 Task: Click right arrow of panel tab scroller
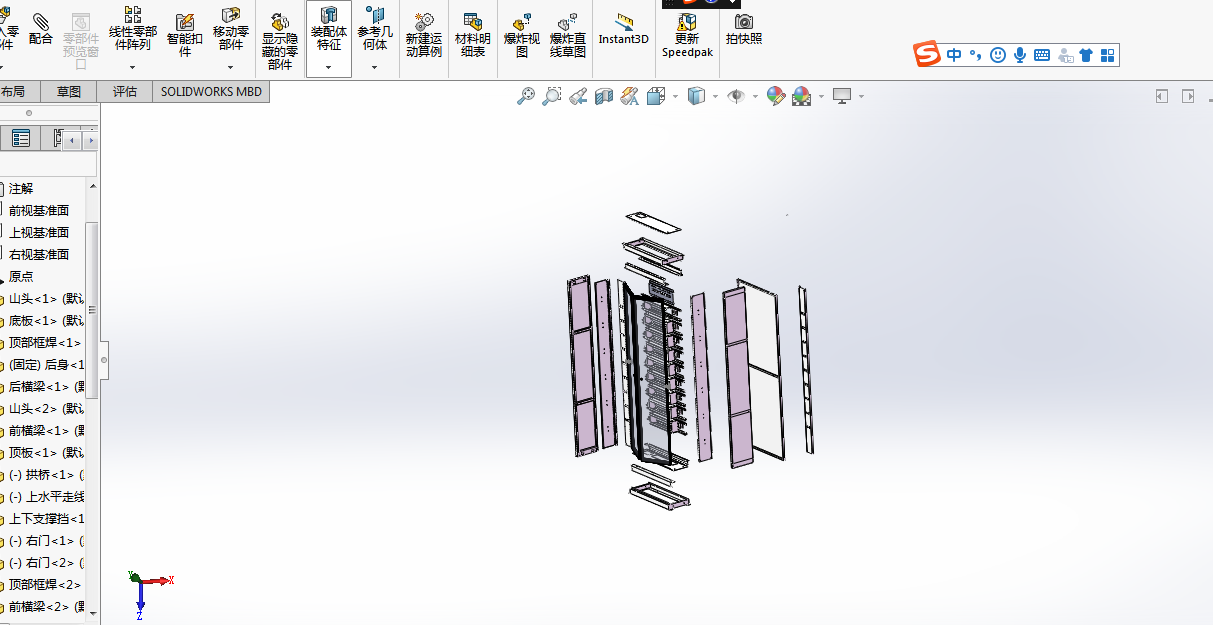tap(90, 140)
